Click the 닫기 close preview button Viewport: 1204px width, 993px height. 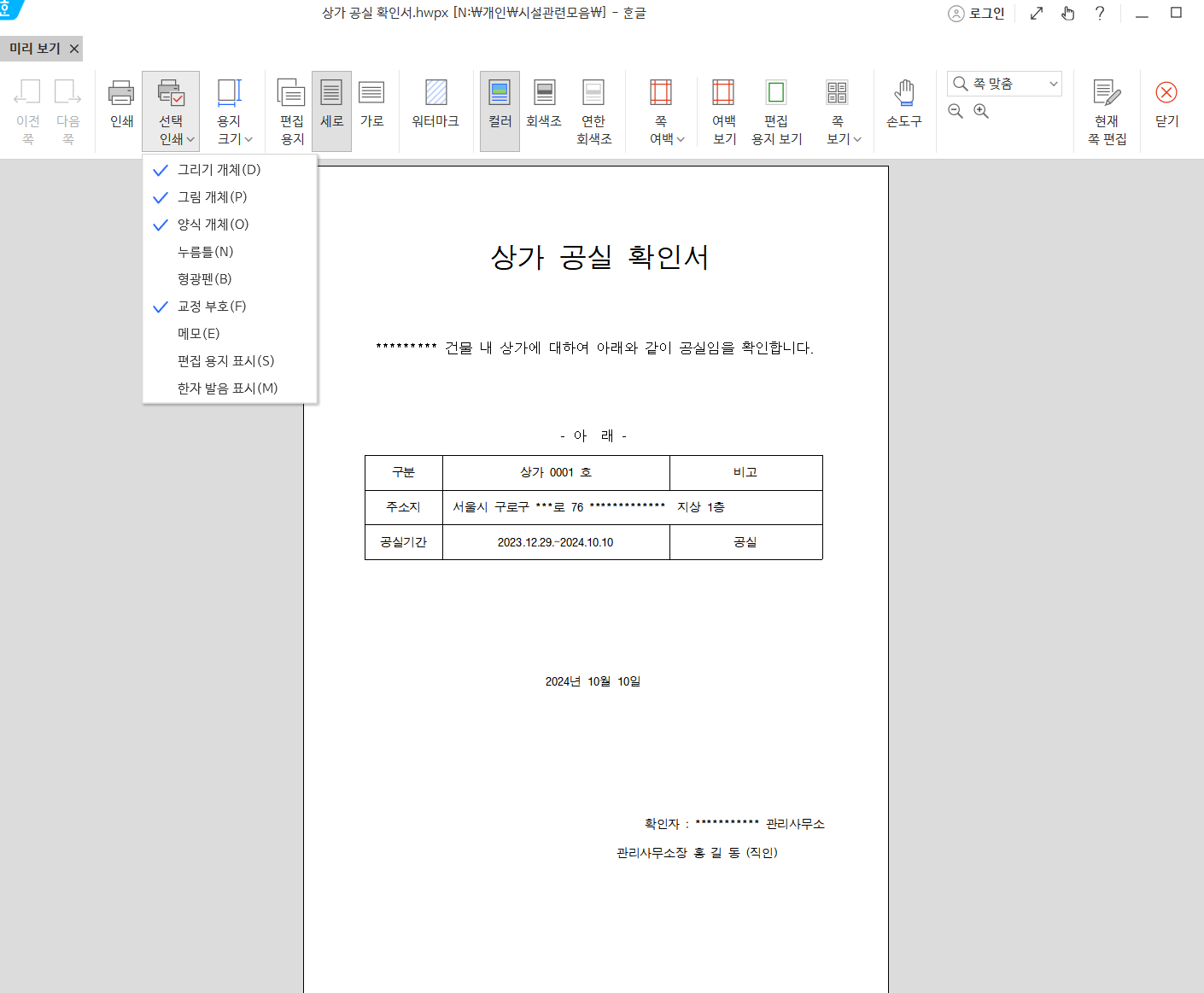tap(1166, 109)
